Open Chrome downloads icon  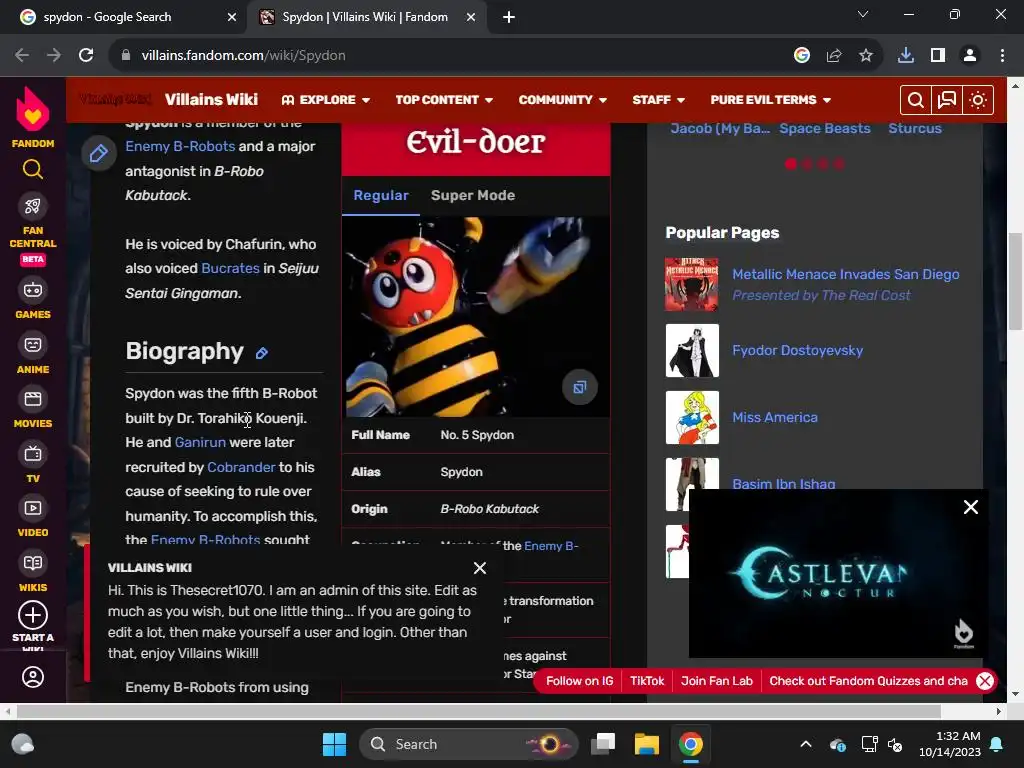click(x=906, y=56)
